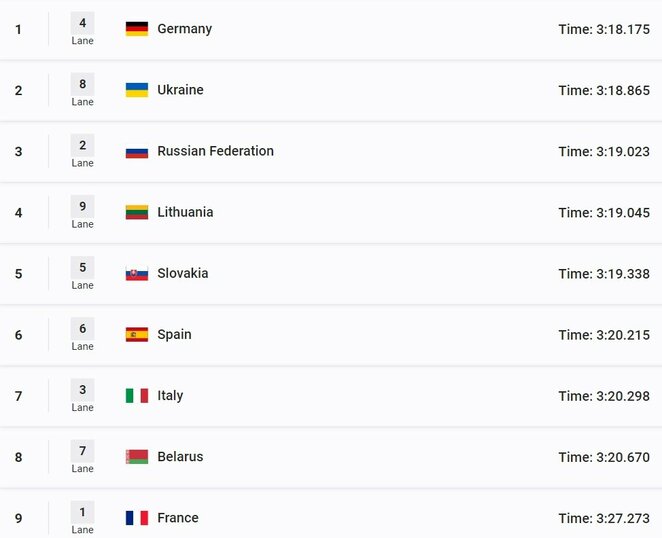Click the Spain flag icon

[137, 335]
